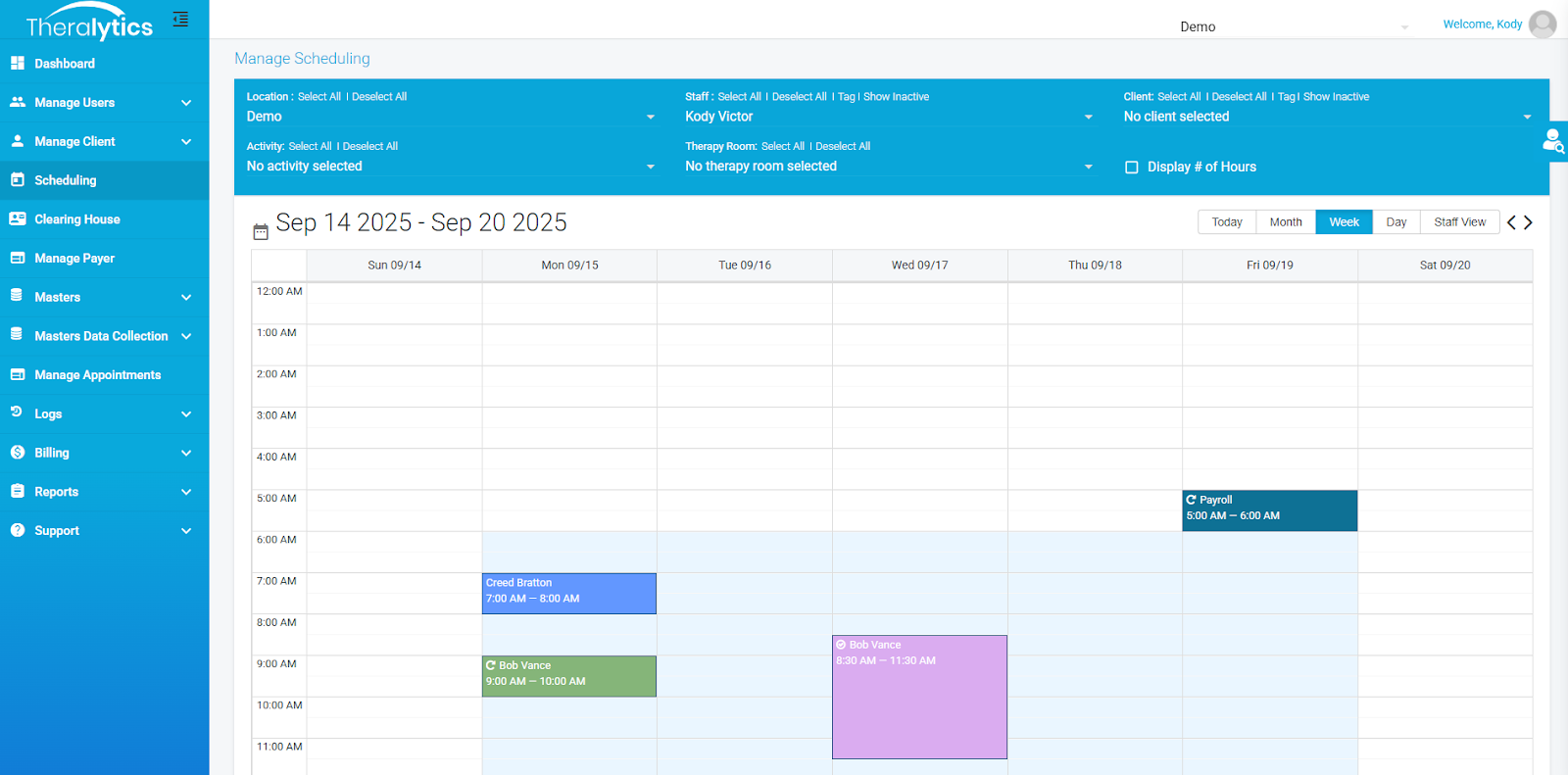This screenshot has width=1568, height=775.
Task: Go to next week arrow
Action: tap(1528, 222)
